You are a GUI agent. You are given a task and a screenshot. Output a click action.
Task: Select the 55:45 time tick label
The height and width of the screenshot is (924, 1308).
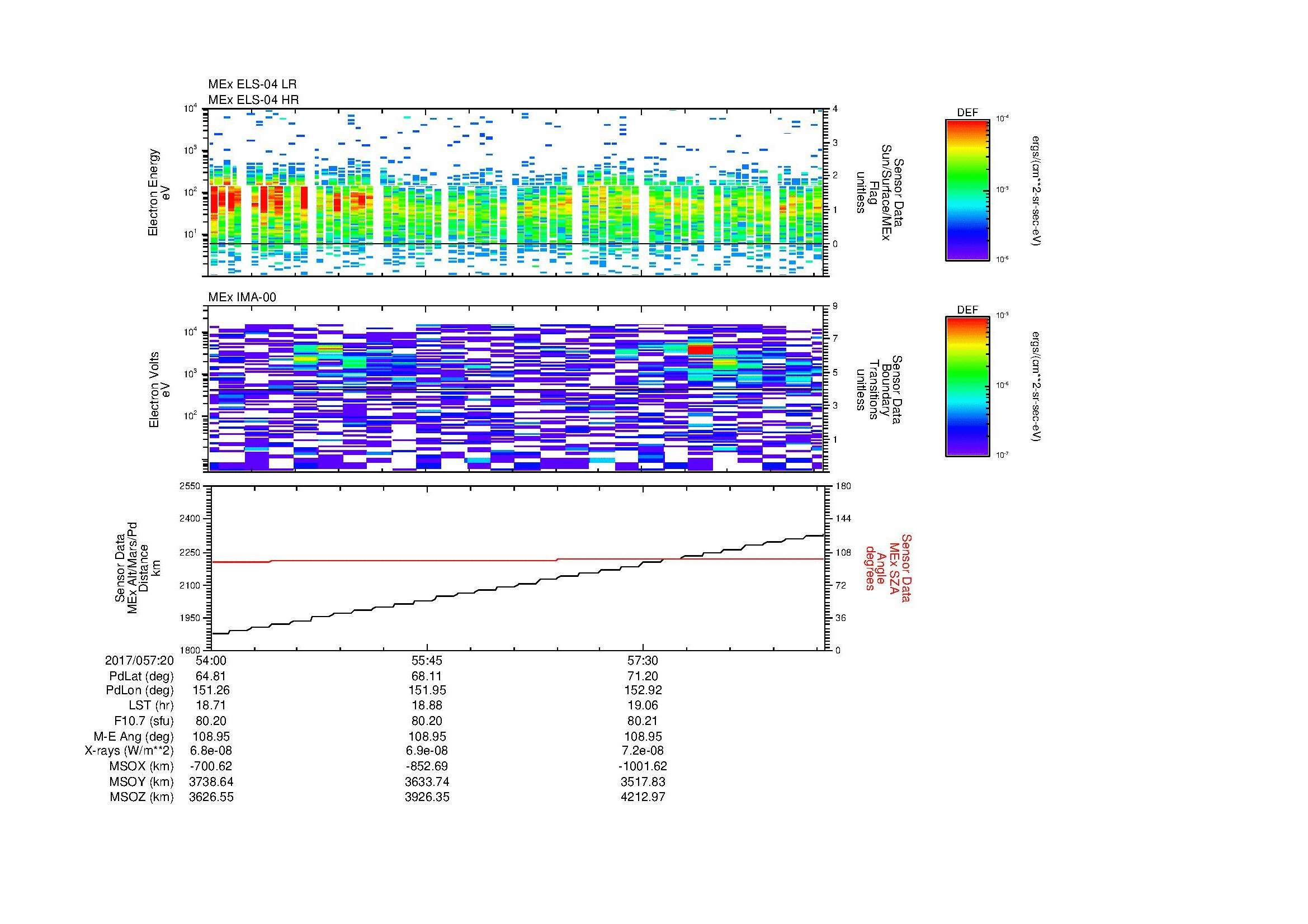tap(427, 661)
